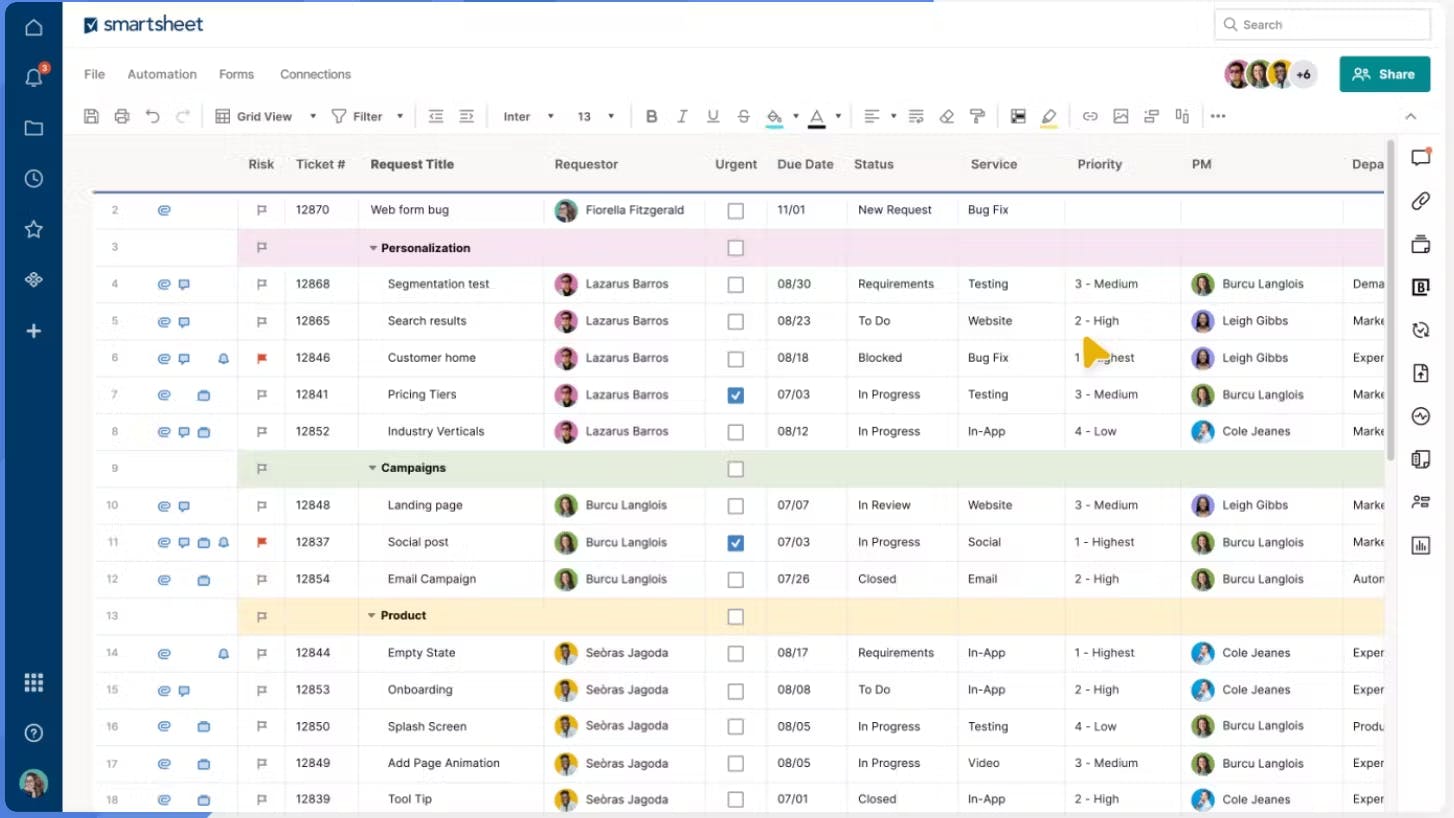
Task: Open the Brandfolder panel
Action: click(1421, 287)
